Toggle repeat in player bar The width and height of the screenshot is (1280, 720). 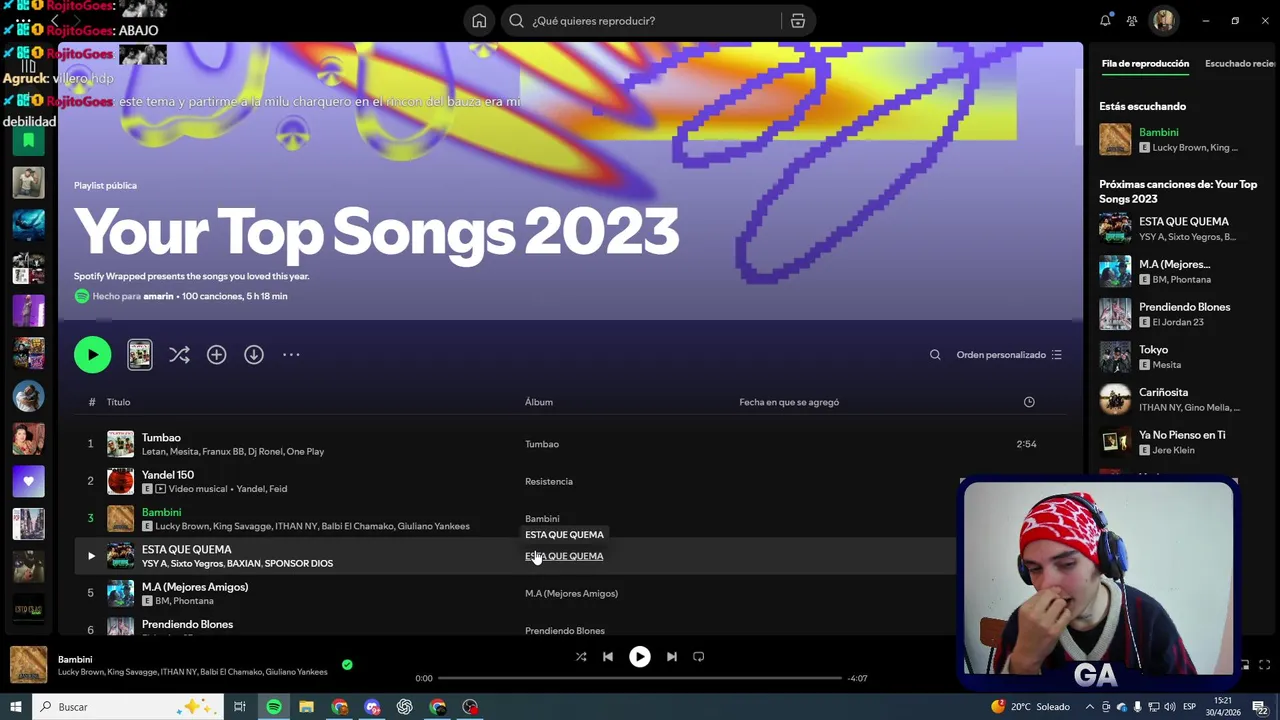click(699, 657)
